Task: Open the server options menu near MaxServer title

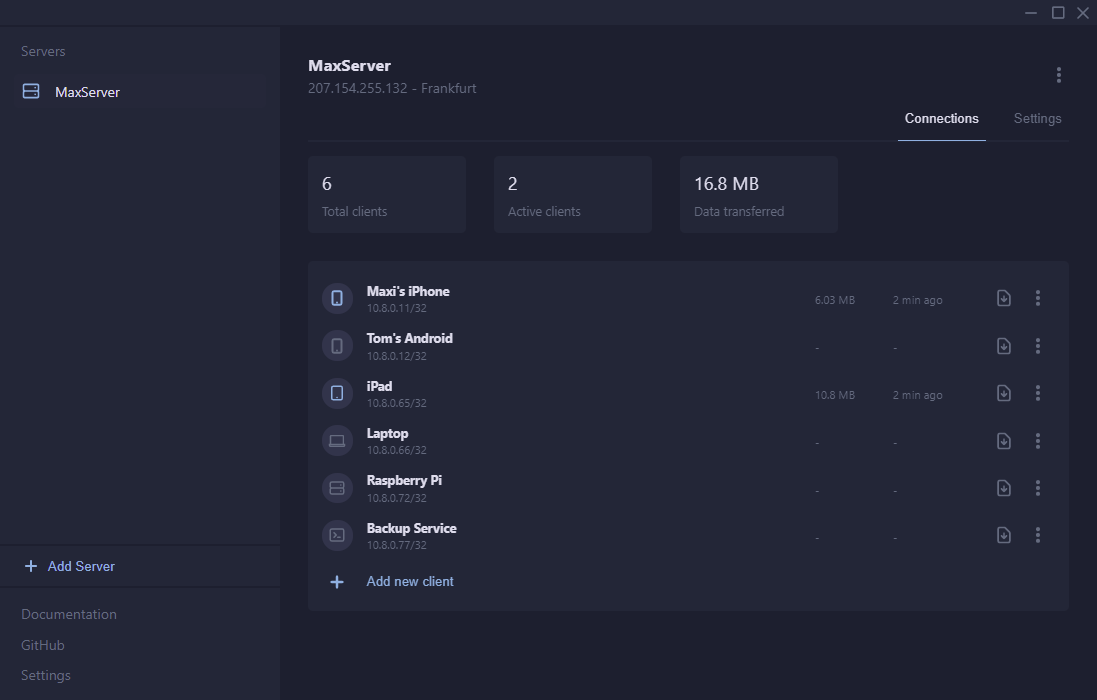Action: tap(1059, 74)
